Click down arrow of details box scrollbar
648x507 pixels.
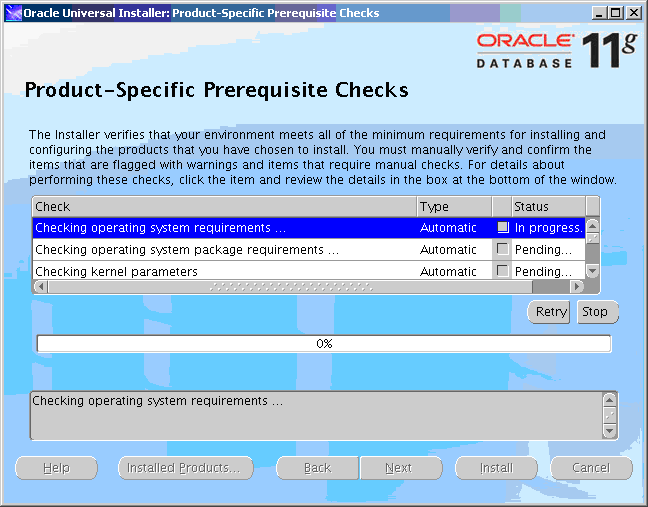609,431
